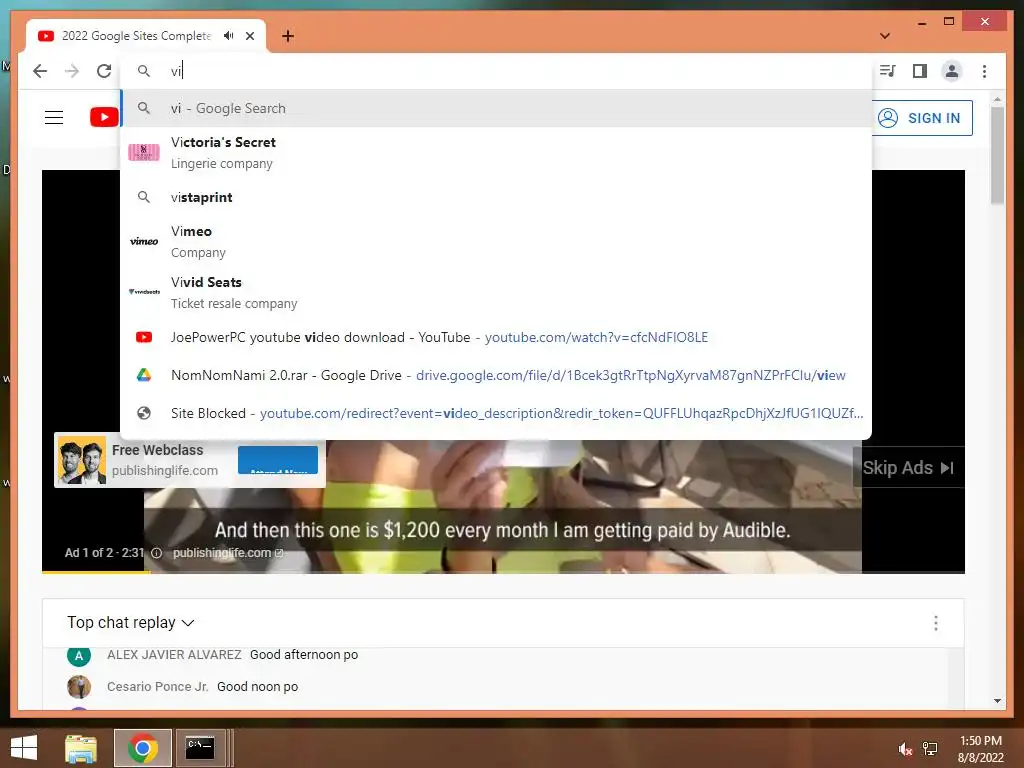Image resolution: width=1024 pixels, height=768 pixels.
Task: Open File Explorer from the taskbar
Action: (81, 748)
